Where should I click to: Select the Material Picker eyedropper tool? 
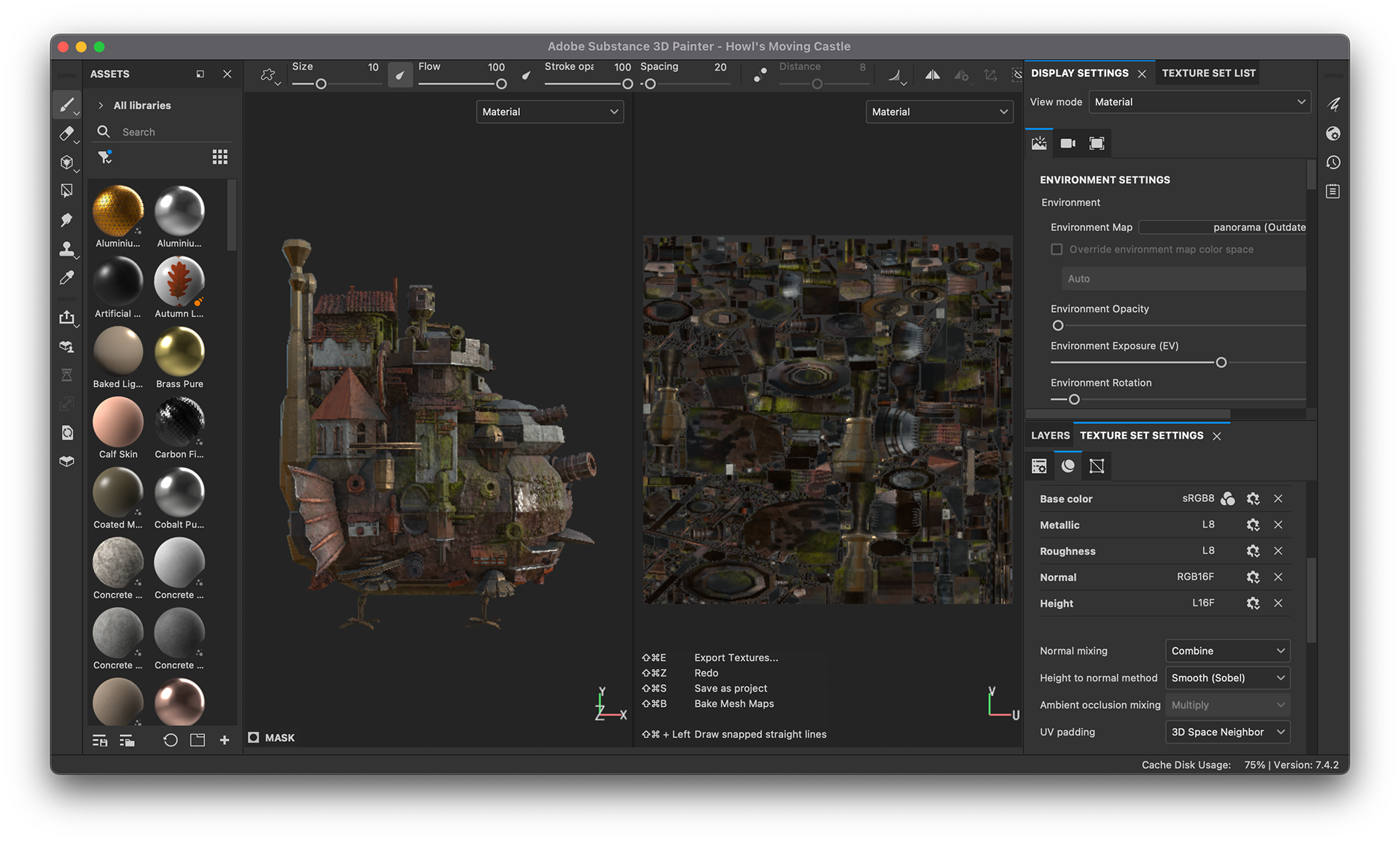click(x=66, y=278)
